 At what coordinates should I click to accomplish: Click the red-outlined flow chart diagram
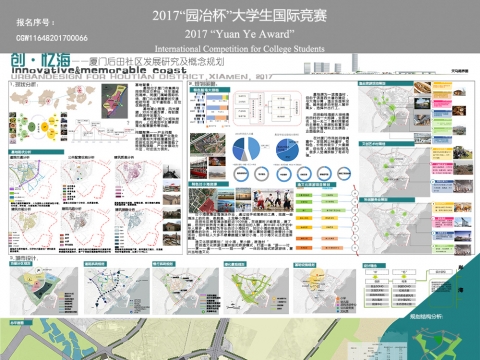(267, 108)
